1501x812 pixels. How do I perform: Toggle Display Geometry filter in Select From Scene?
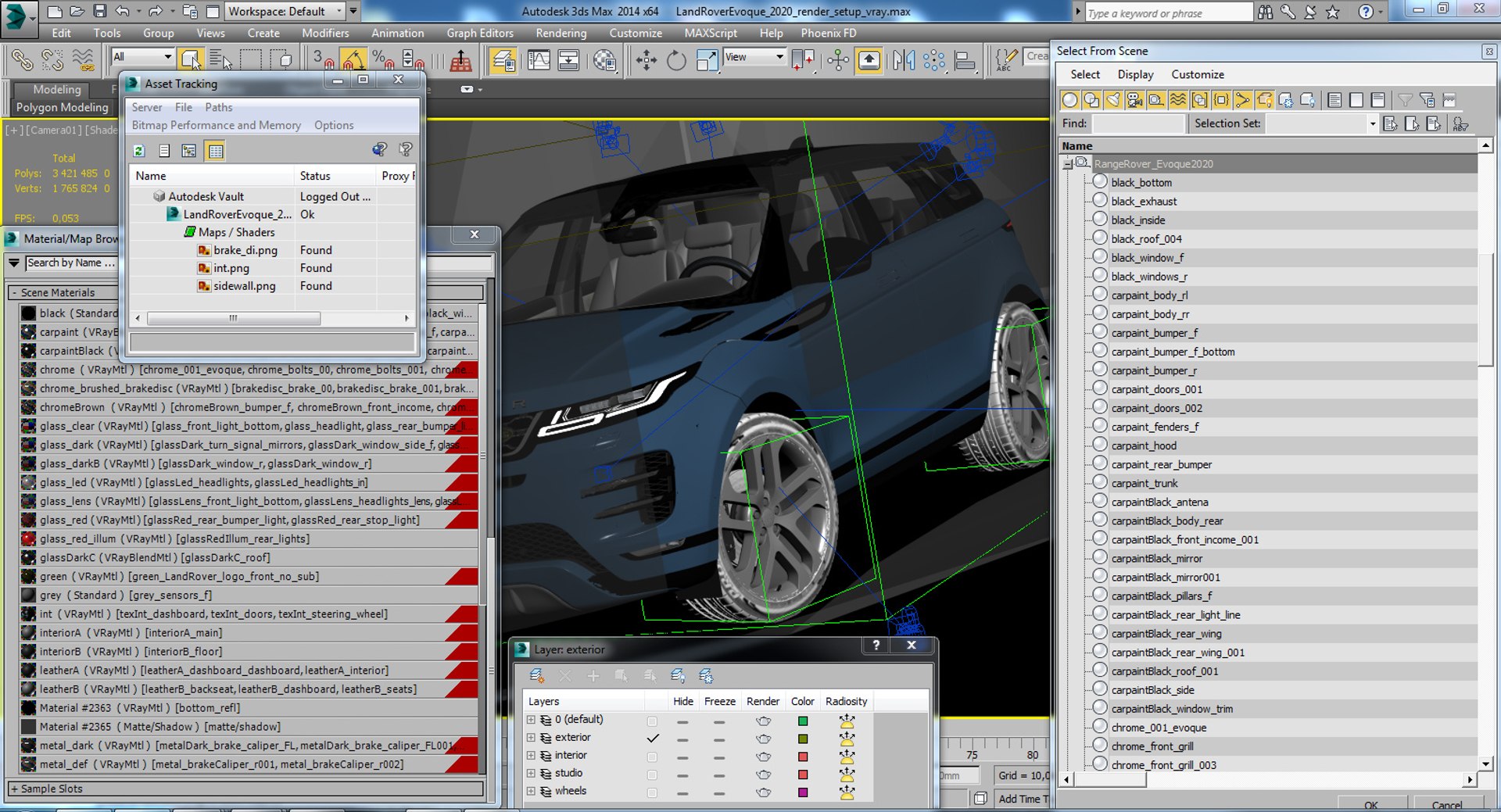(1069, 100)
